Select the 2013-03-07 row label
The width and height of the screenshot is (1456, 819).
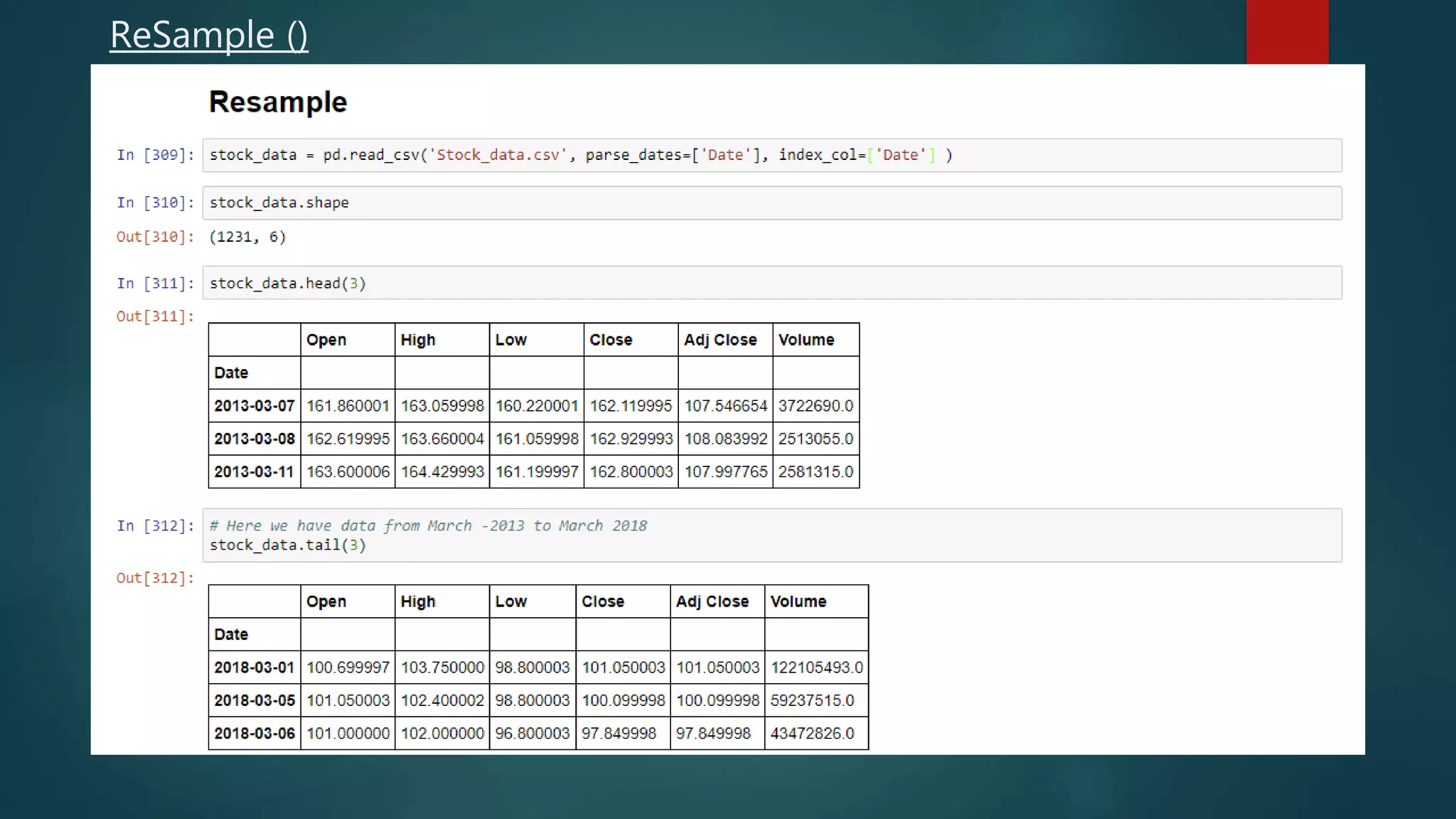255,406
